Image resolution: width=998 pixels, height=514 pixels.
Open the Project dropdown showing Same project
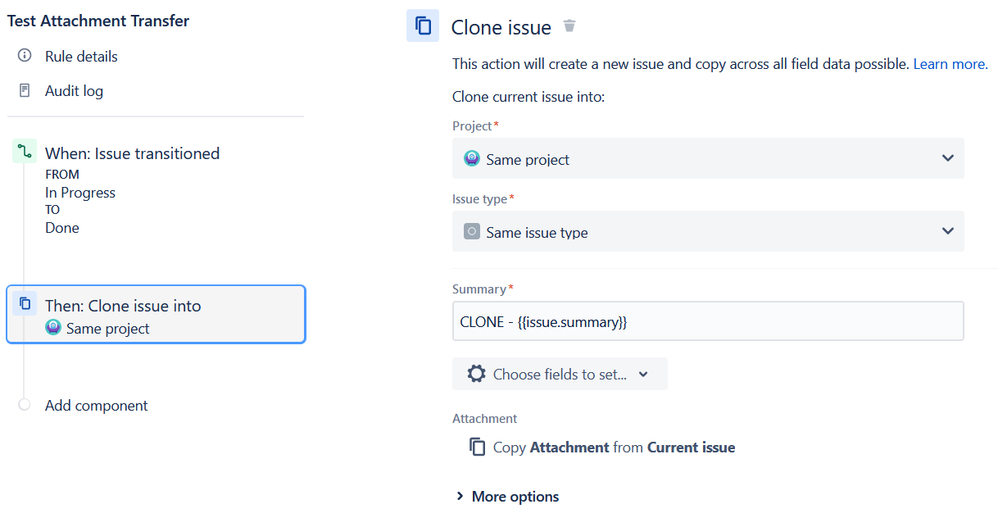[x=708, y=159]
